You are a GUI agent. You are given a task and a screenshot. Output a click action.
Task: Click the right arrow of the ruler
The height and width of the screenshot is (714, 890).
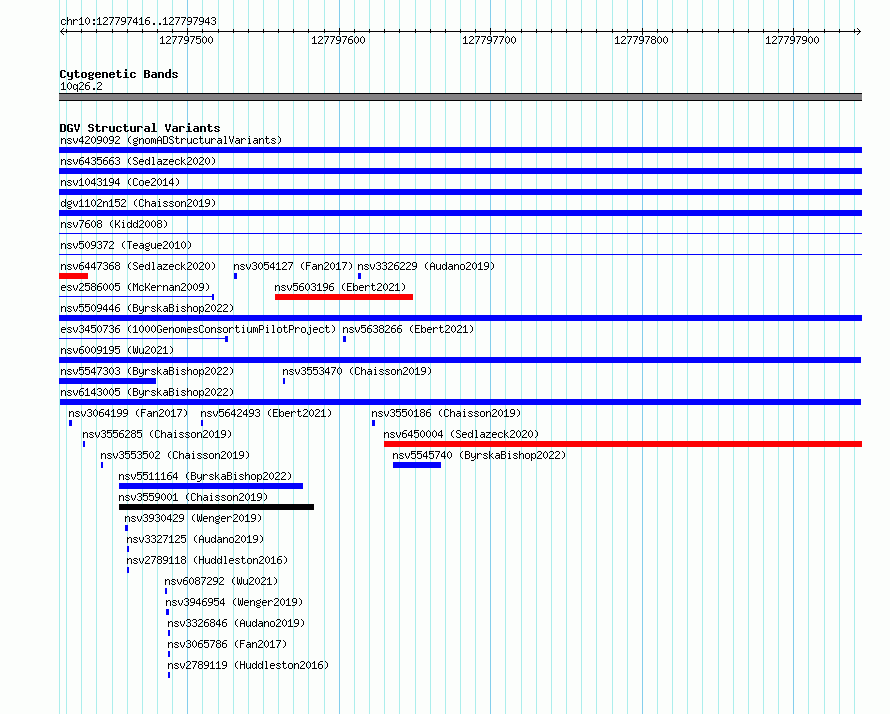click(858, 32)
